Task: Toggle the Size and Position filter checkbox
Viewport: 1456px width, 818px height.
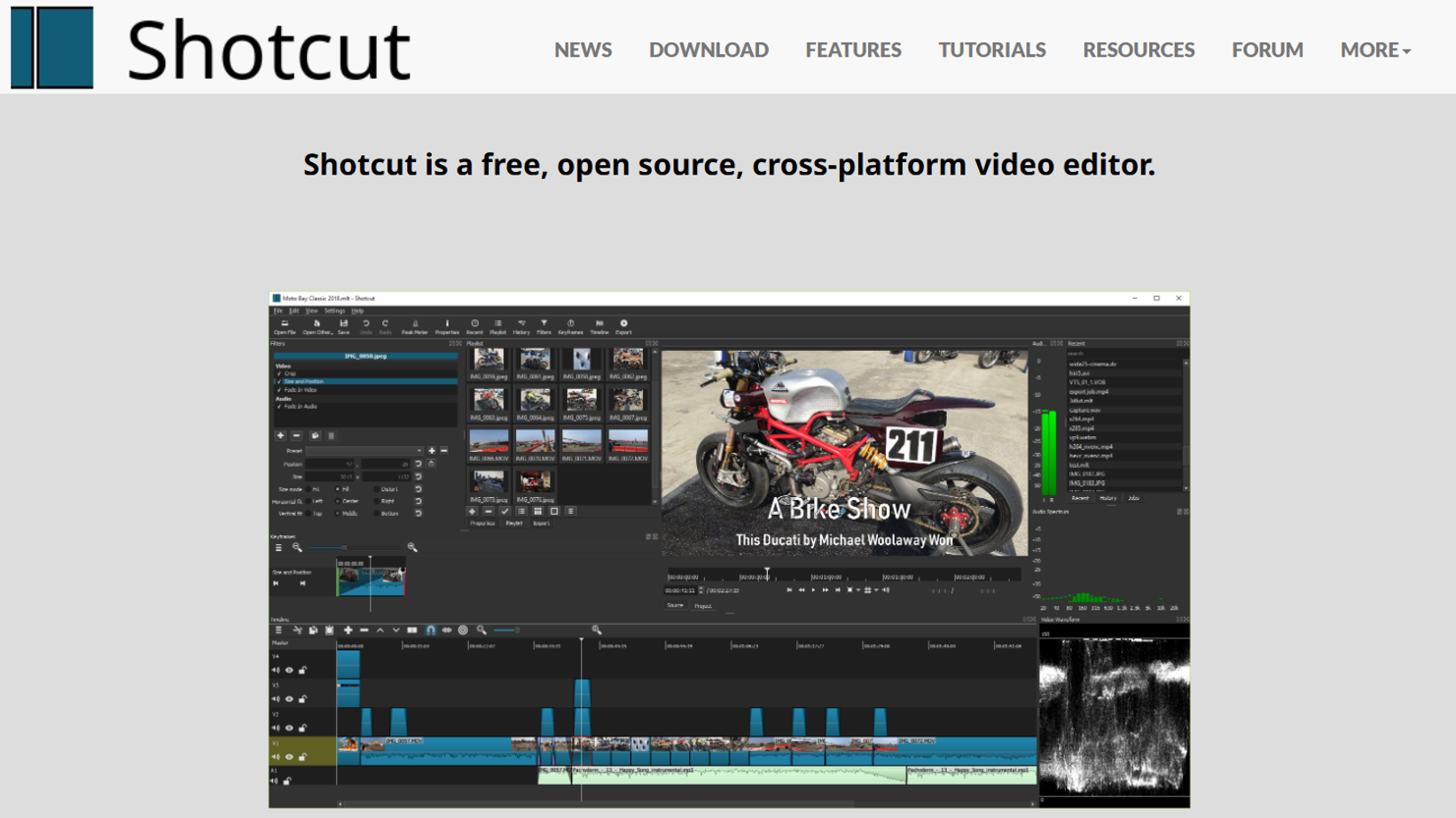Action: click(279, 382)
